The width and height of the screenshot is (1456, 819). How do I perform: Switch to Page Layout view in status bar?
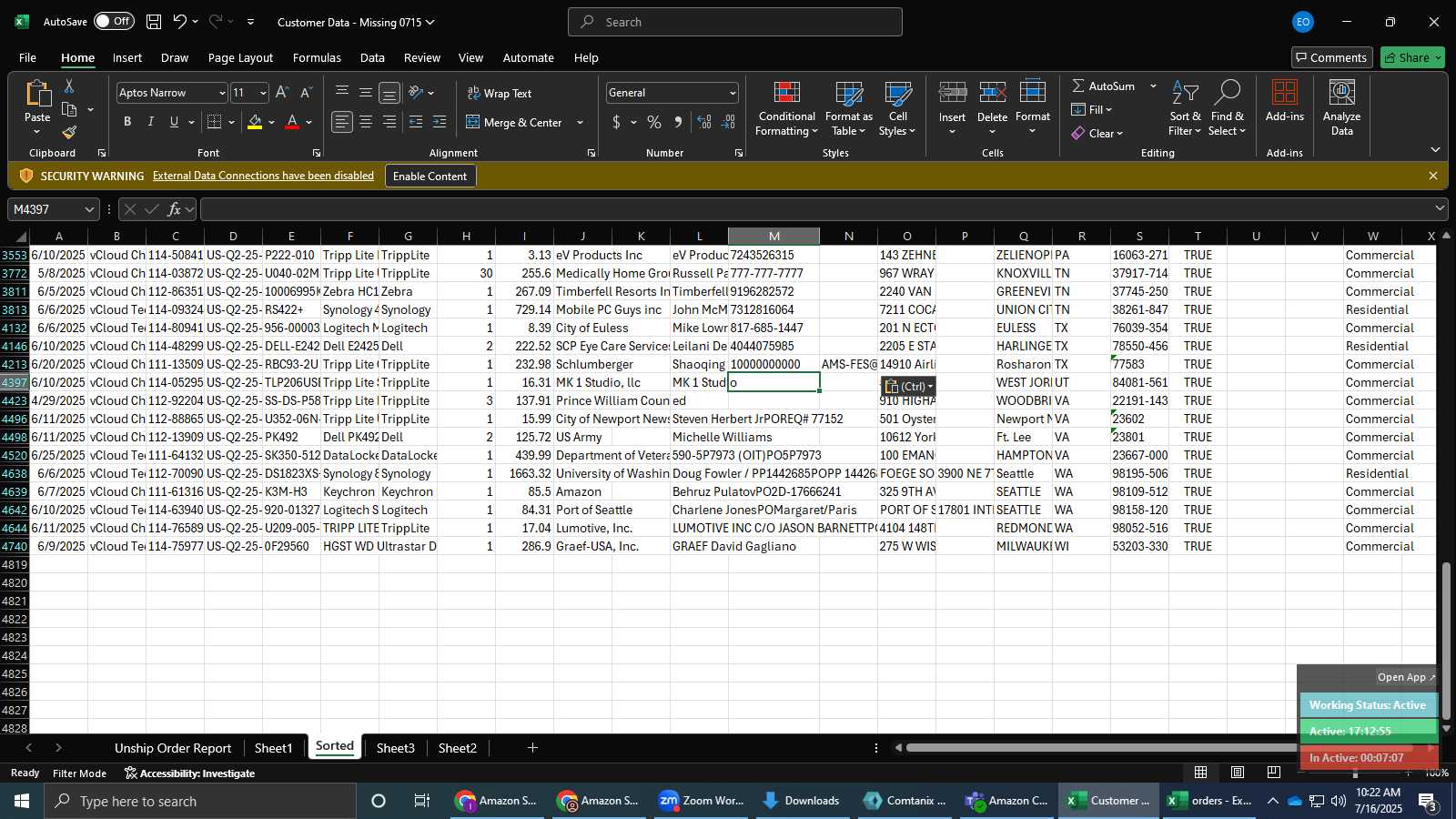[x=1238, y=773]
